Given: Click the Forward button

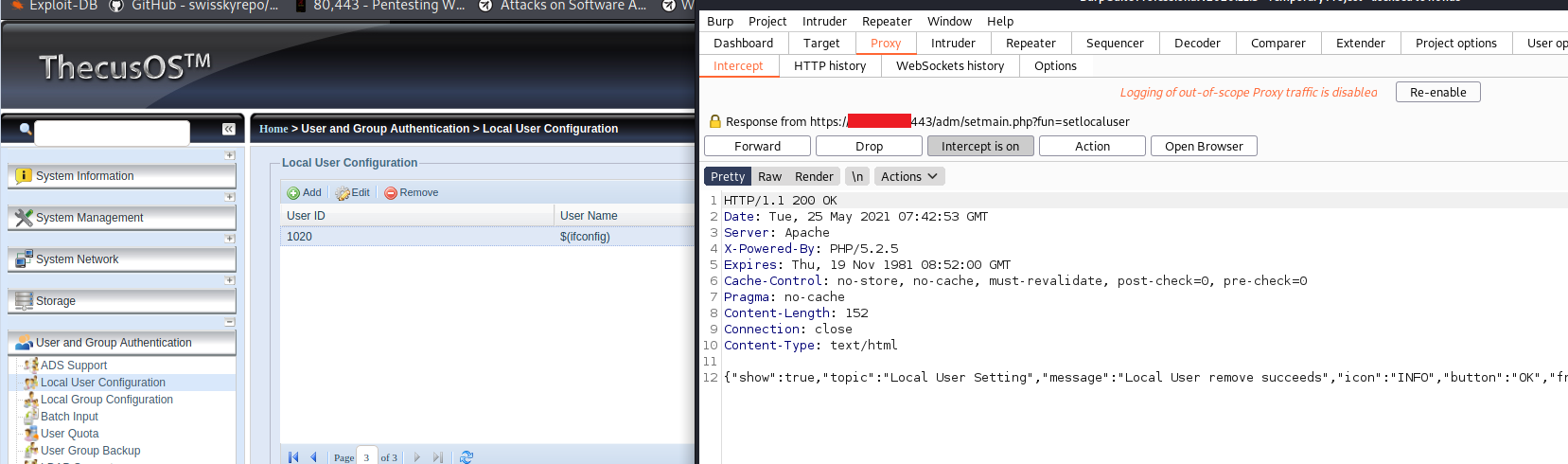Looking at the screenshot, I should tap(757, 146).
